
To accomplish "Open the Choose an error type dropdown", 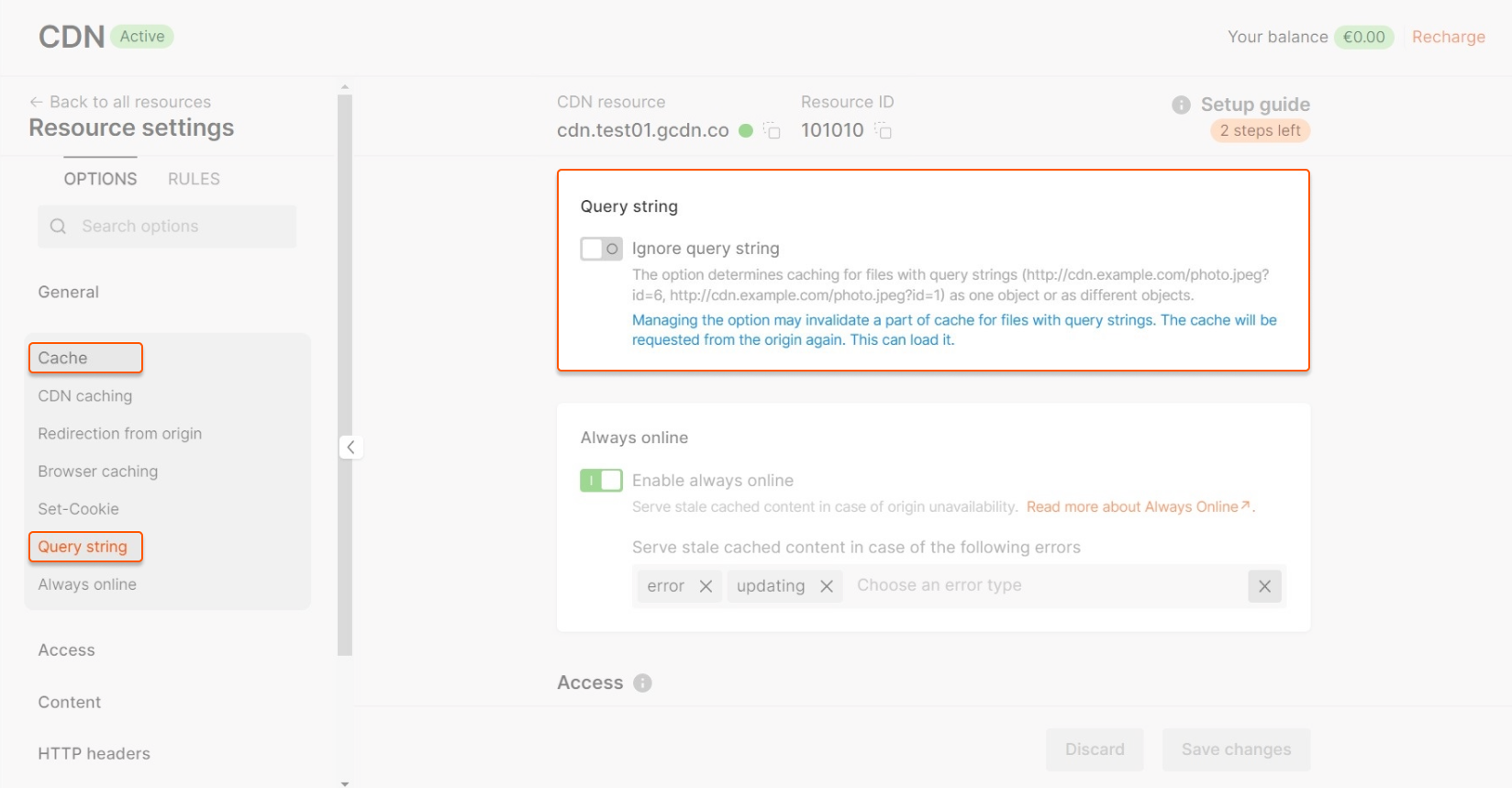I will coord(1044,585).
